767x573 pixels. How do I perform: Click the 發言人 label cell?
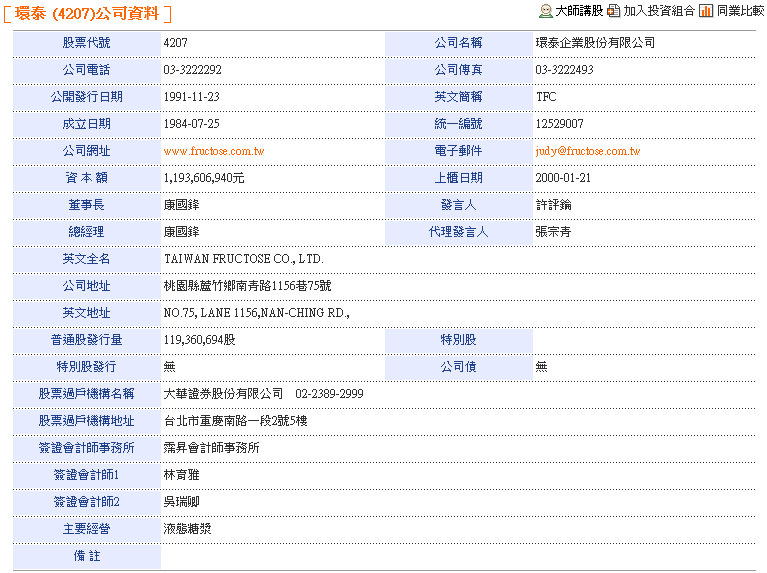[458, 205]
